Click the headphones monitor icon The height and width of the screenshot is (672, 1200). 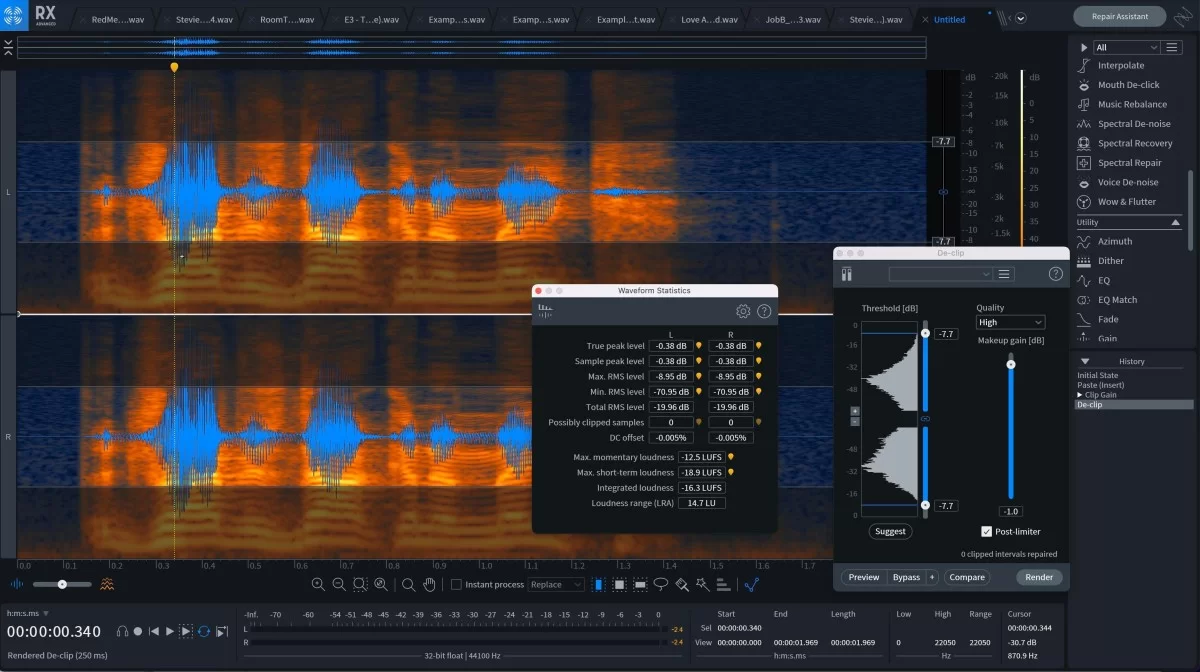pyautogui.click(x=122, y=631)
